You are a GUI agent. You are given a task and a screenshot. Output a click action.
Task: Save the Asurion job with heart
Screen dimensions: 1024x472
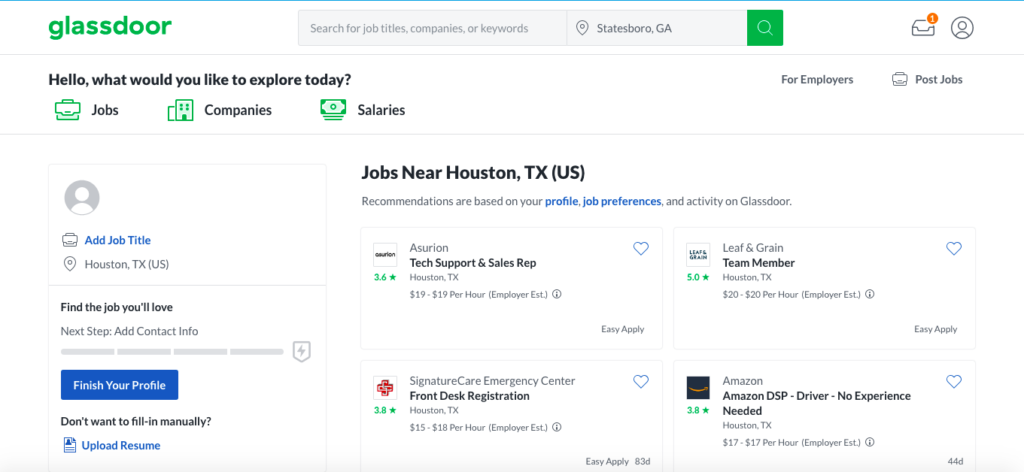tap(641, 248)
